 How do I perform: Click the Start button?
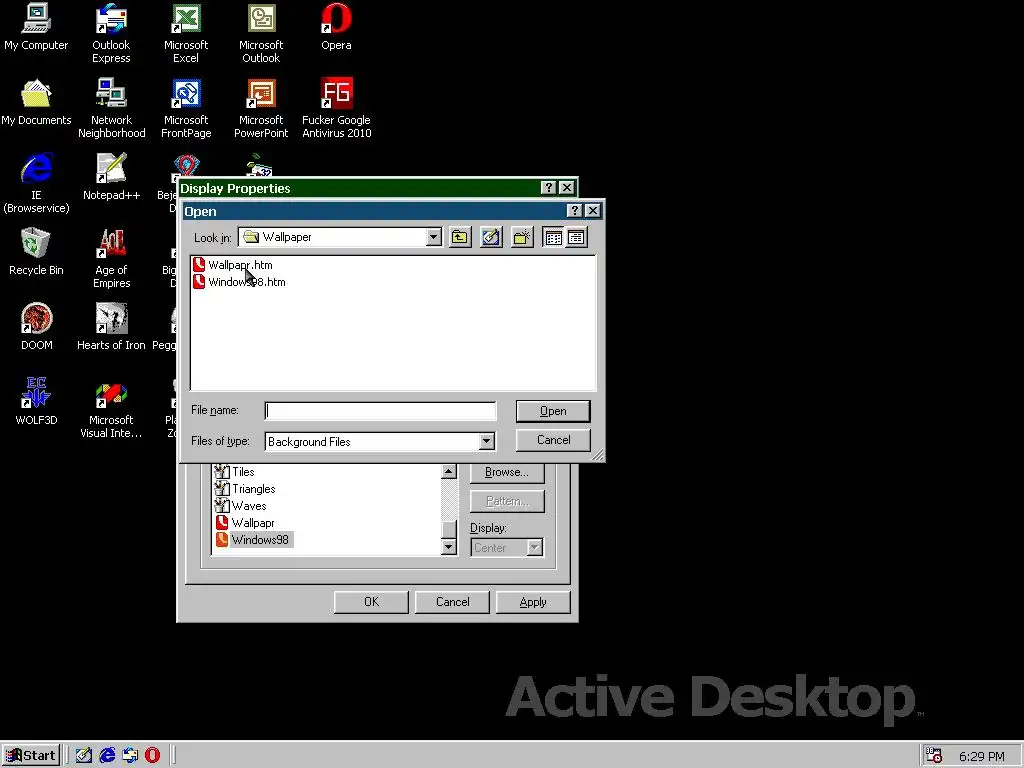pos(31,756)
